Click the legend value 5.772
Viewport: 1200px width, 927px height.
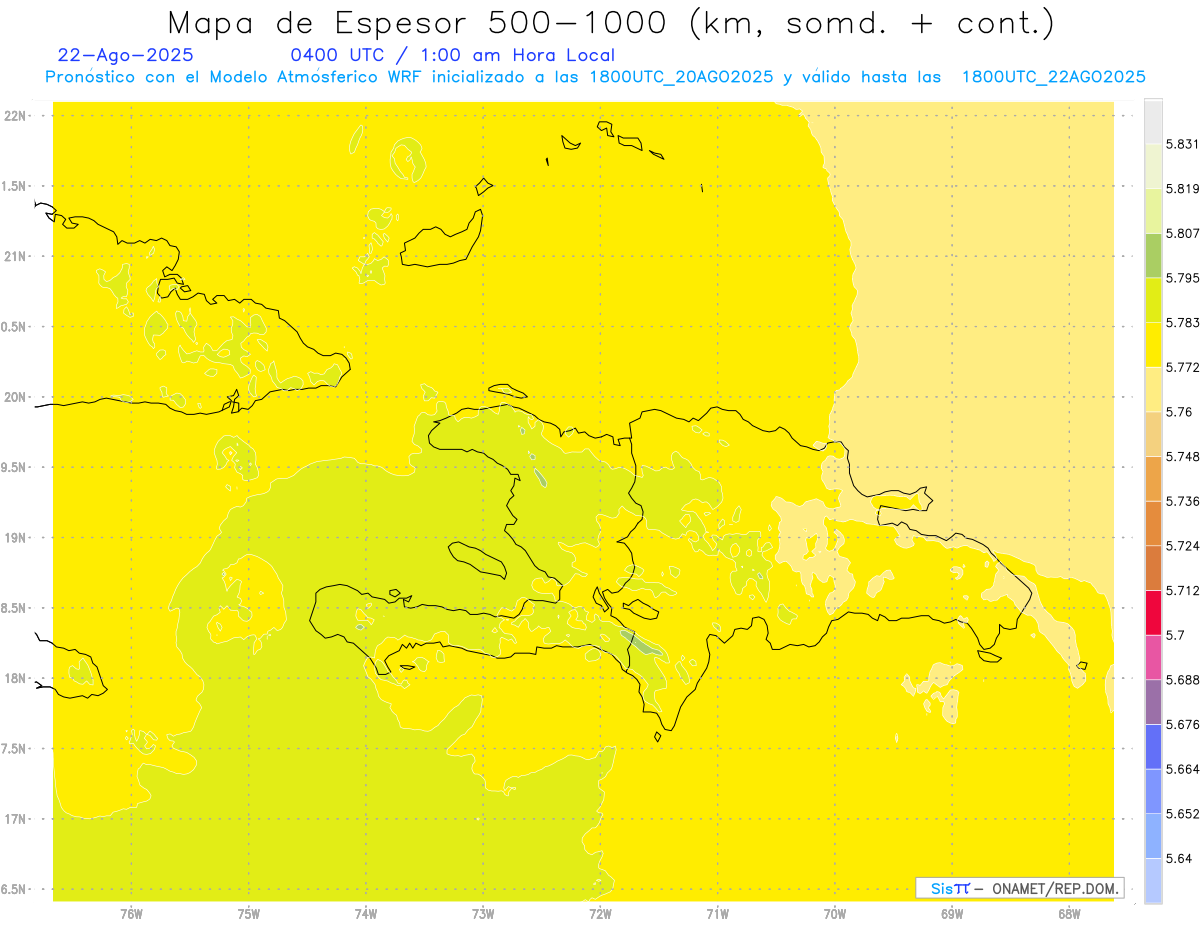coord(1182,367)
